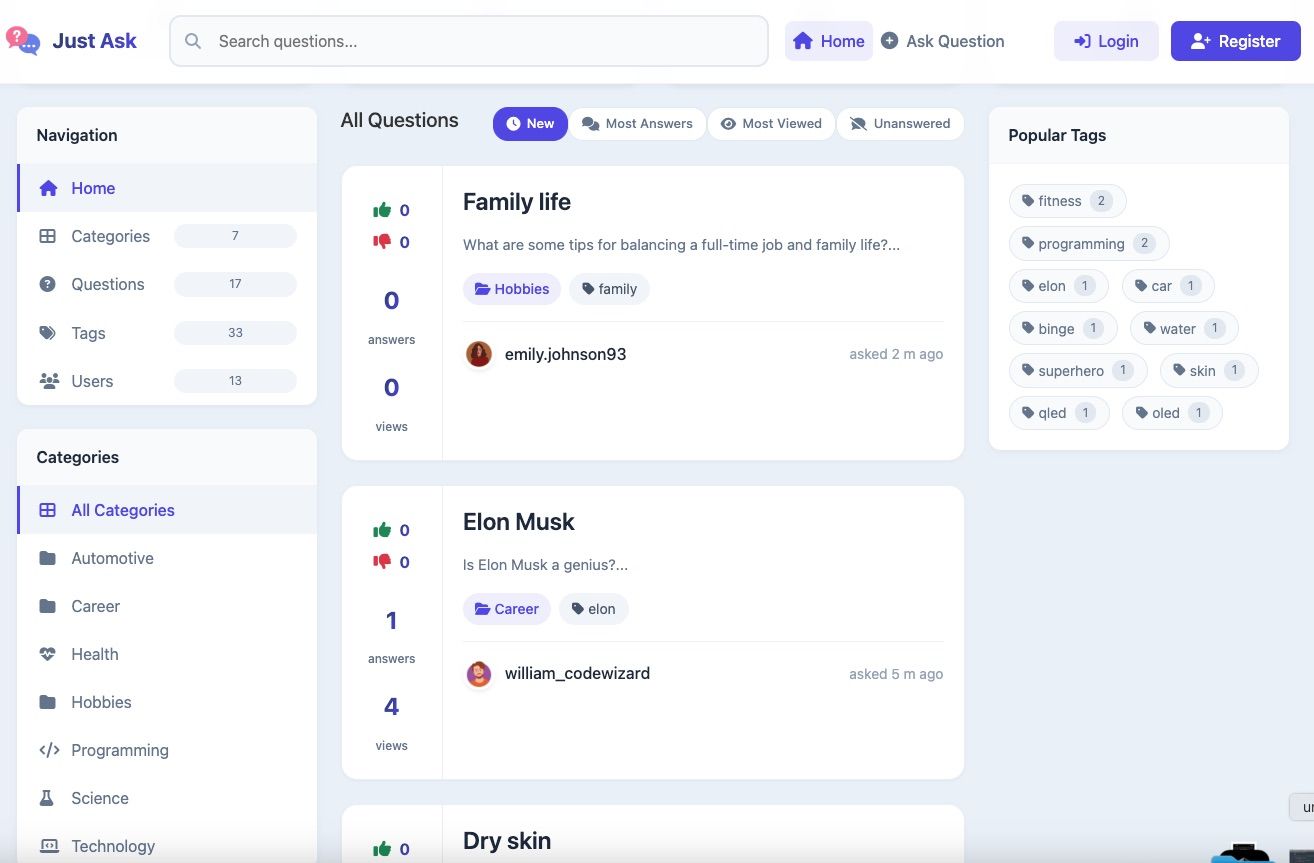1314x863 pixels.
Task: Click the Categories count badge 7
Action: click(235, 236)
